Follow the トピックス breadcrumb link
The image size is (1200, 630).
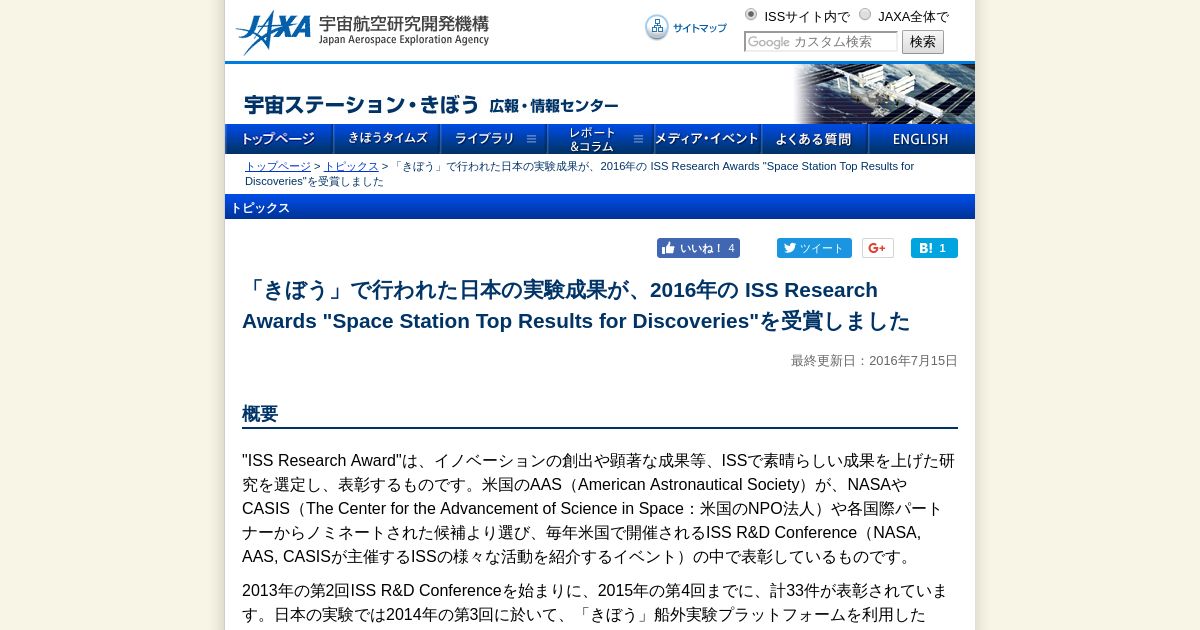(x=351, y=166)
